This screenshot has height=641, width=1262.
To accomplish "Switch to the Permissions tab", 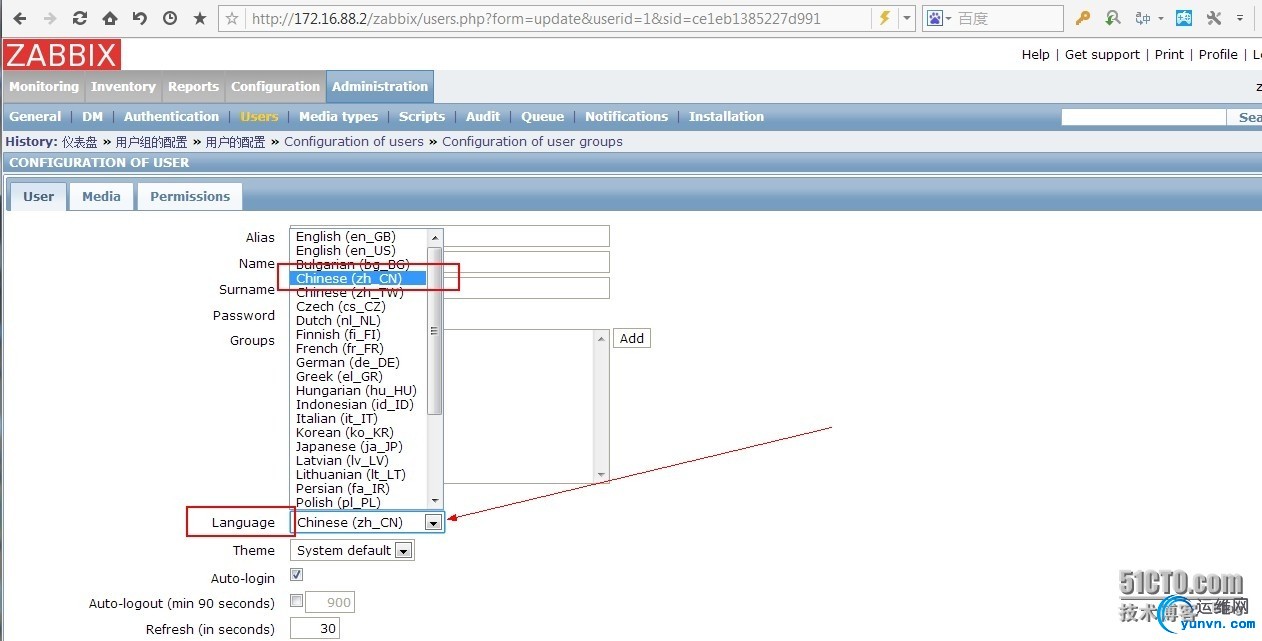I will point(190,197).
